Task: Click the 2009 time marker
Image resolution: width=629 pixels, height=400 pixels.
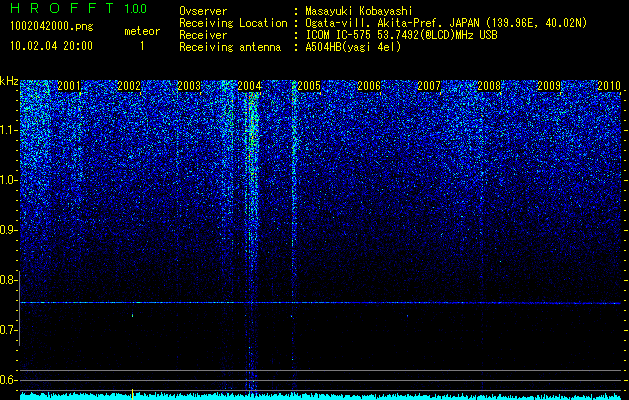Action: click(x=549, y=85)
